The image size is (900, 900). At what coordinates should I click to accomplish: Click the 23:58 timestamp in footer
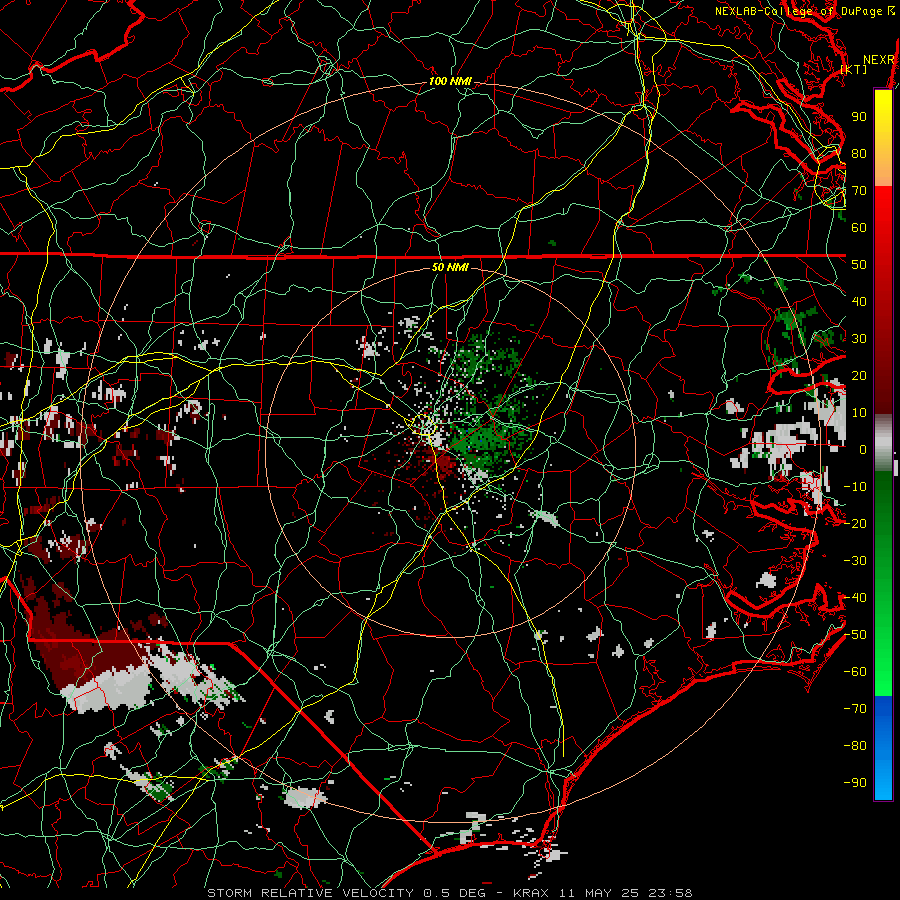(670, 893)
